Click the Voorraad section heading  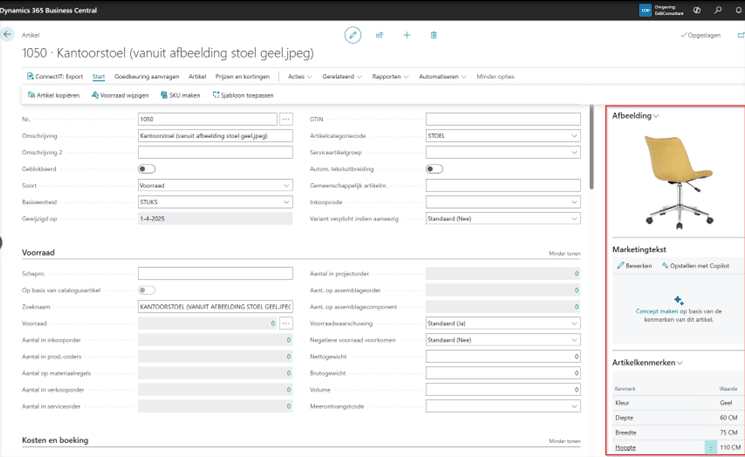(x=38, y=253)
